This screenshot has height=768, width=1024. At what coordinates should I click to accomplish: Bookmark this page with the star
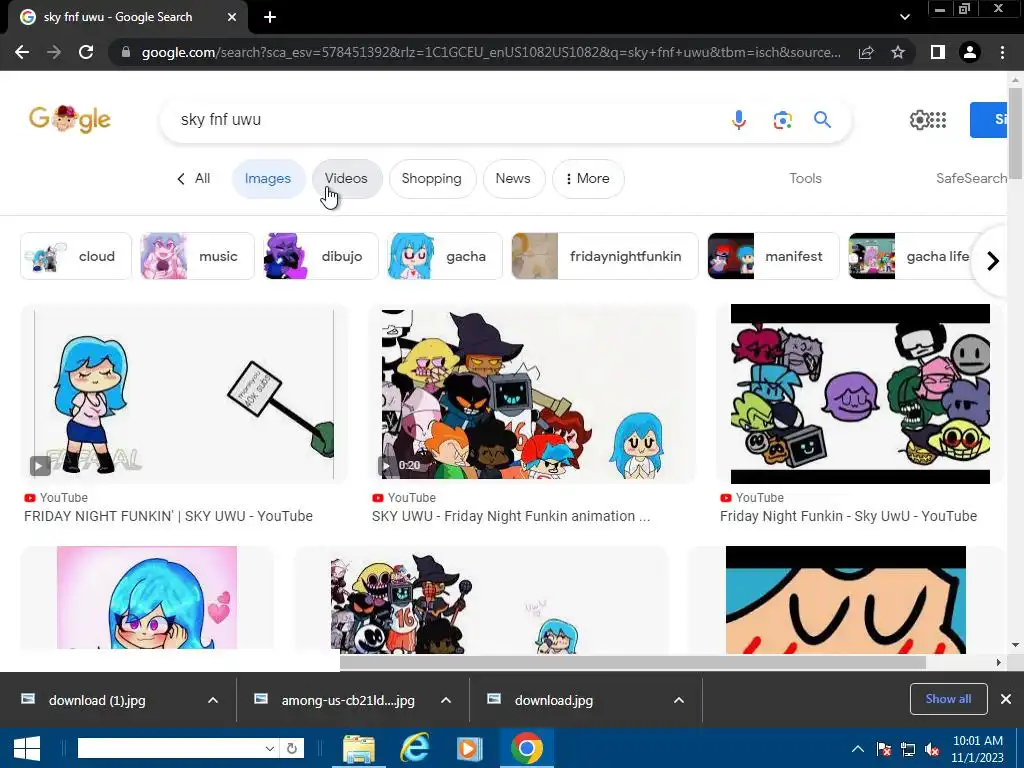(898, 52)
